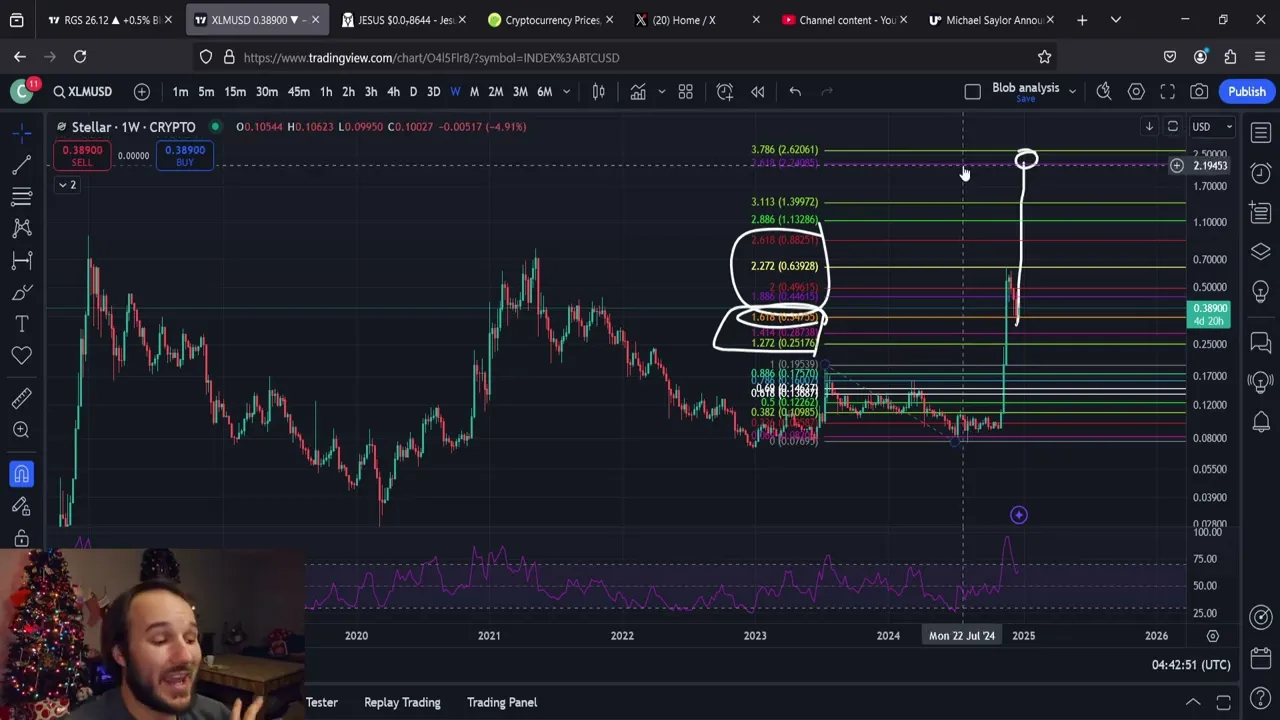Toggle the green market status dot
1280x720 pixels.
[x=215, y=127]
